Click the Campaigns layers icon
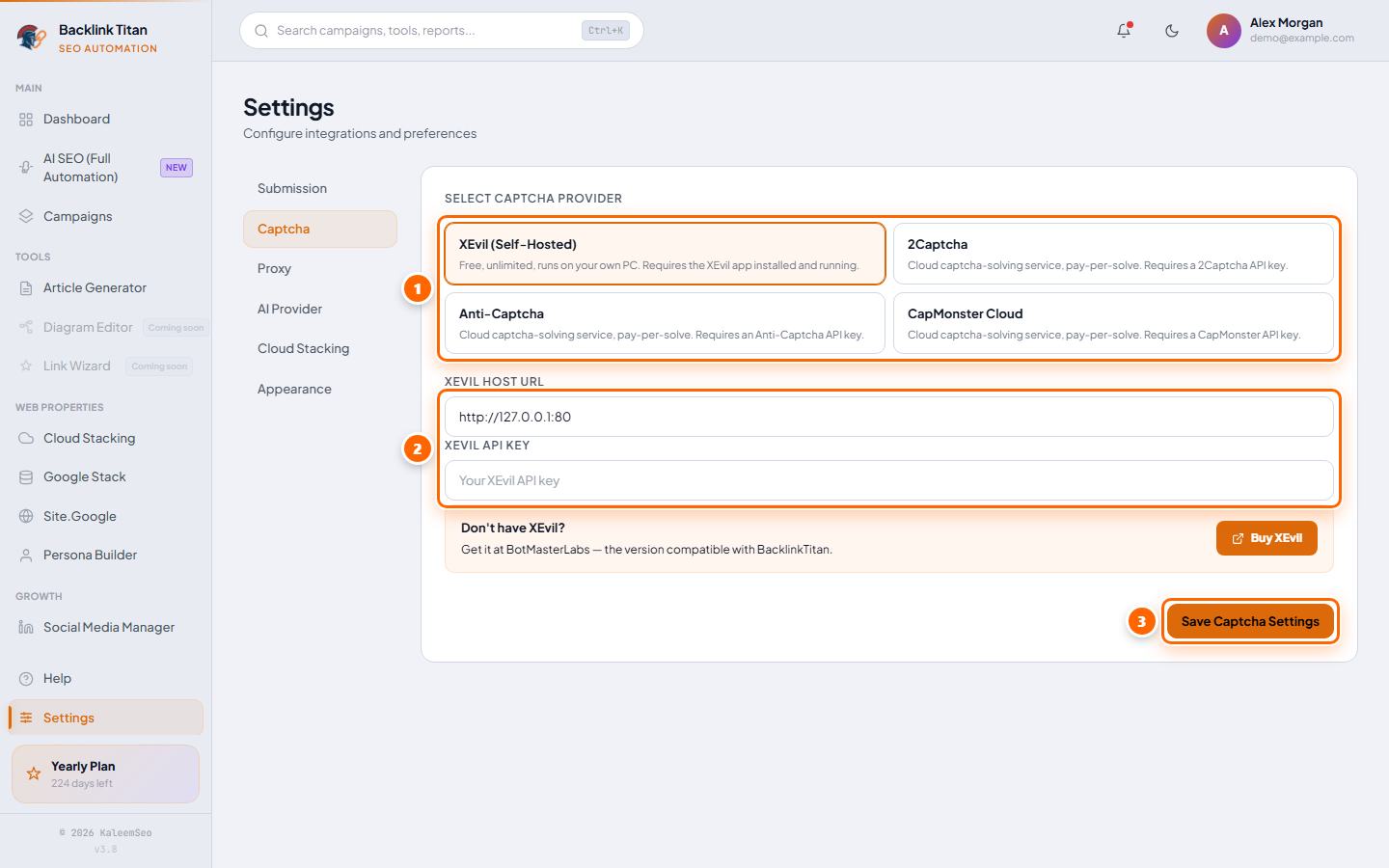Viewport: 1389px width, 868px height. [x=26, y=217]
